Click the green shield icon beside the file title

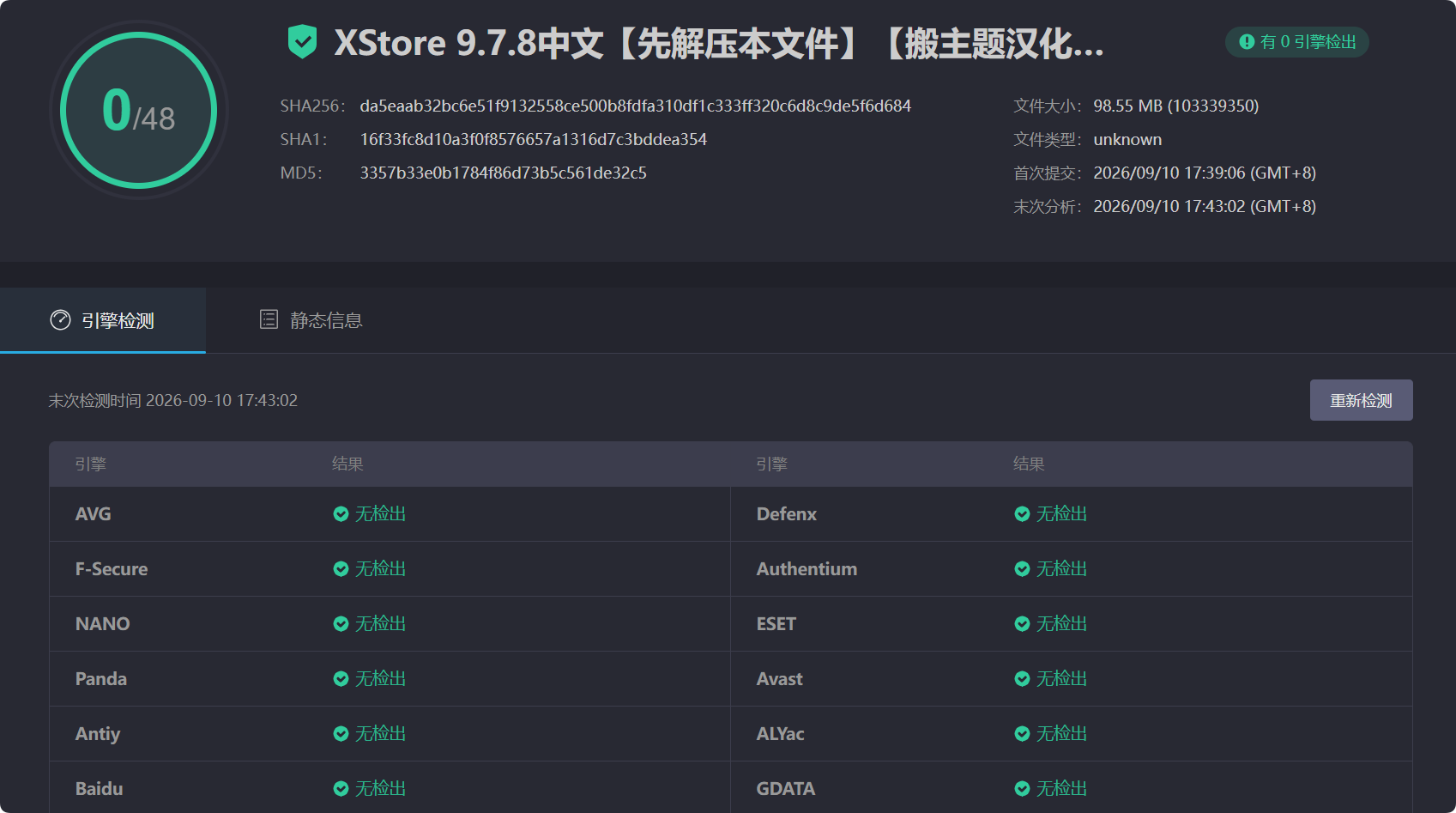click(302, 42)
